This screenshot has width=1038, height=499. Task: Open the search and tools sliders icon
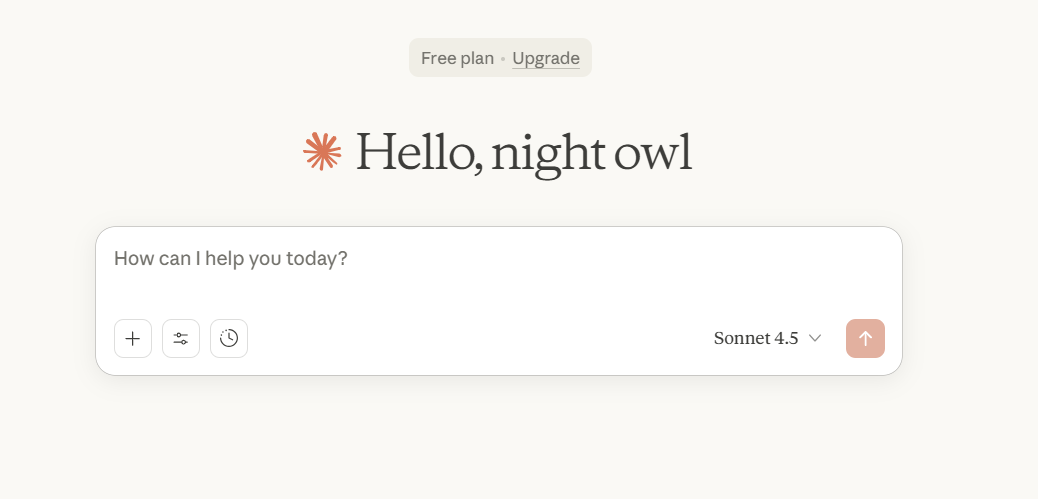[181, 338]
